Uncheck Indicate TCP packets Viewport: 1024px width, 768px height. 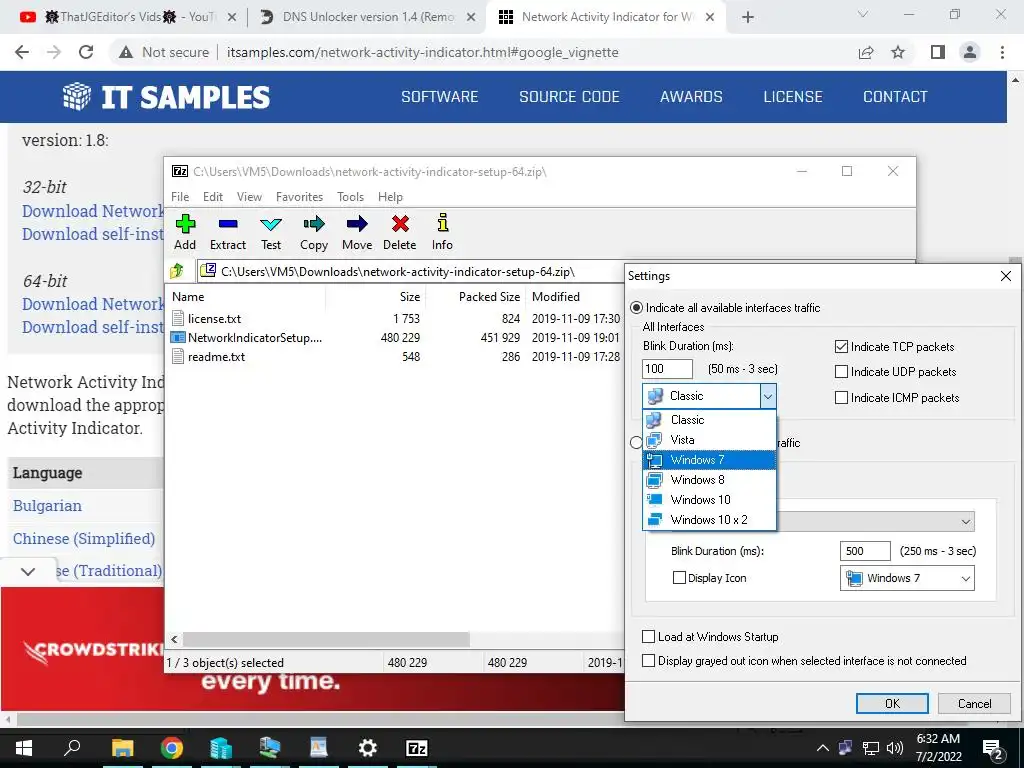[841, 347]
